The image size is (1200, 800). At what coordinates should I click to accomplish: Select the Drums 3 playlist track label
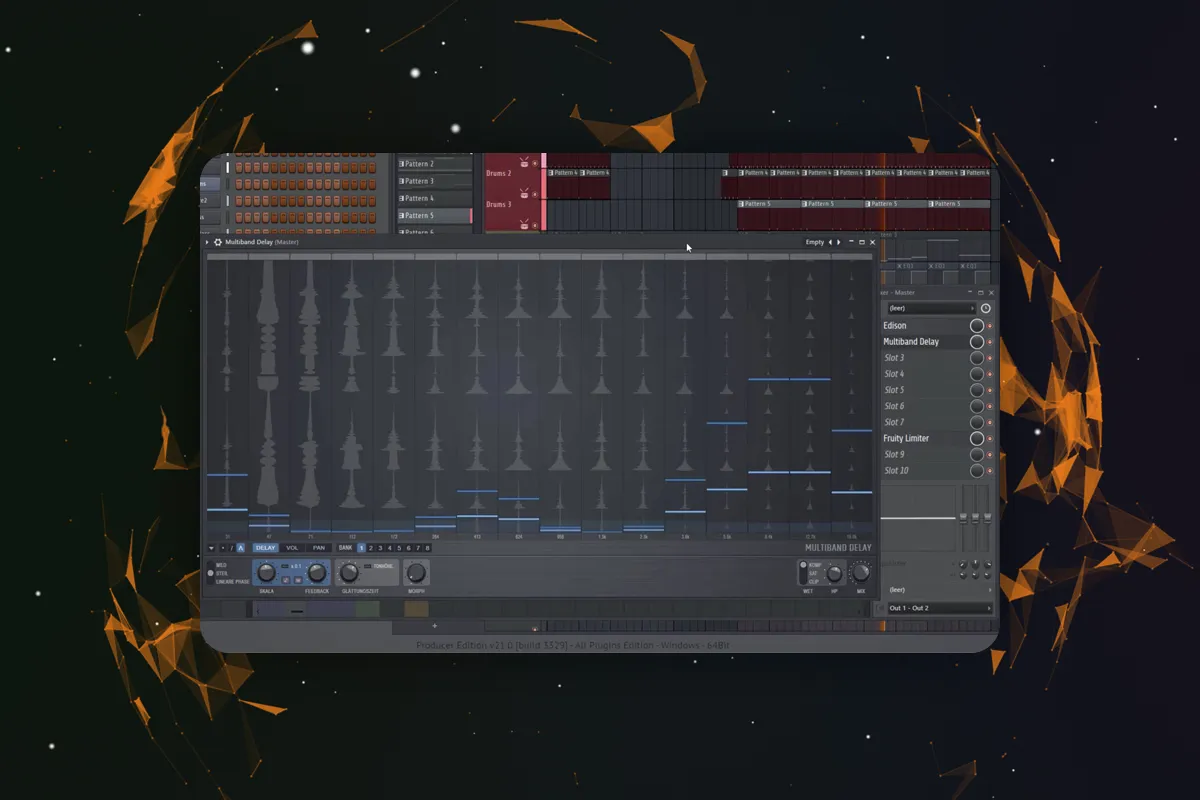[498, 204]
